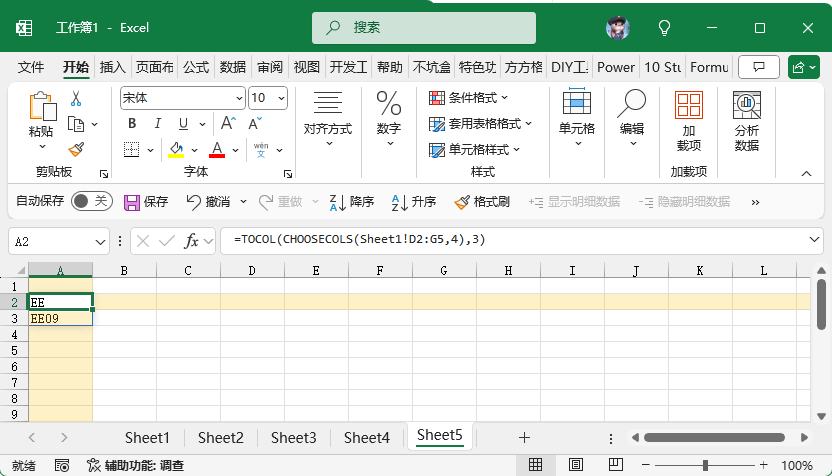Click the zoom slider handle

(705, 465)
